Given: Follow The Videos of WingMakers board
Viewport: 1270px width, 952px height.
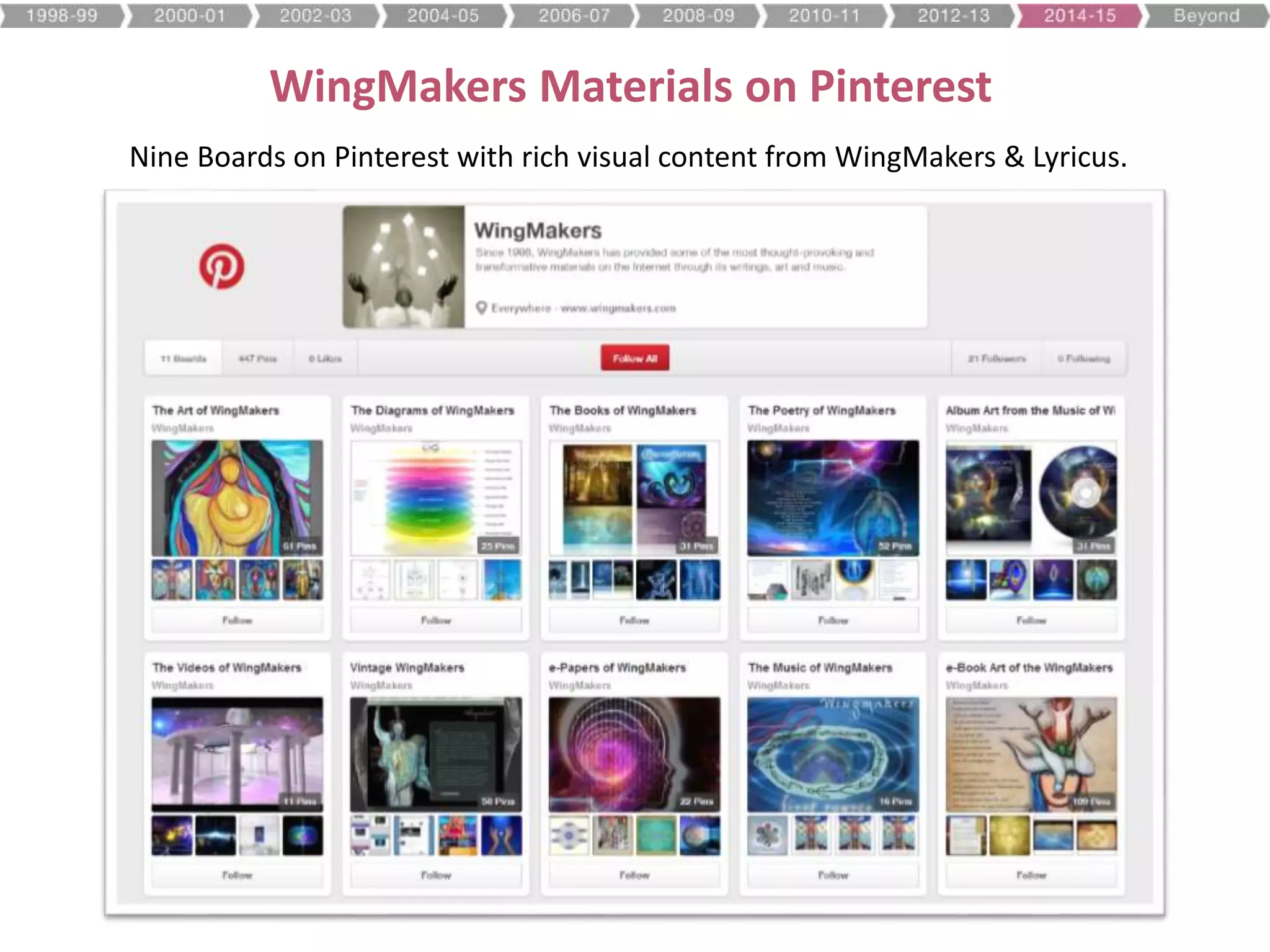Looking at the screenshot, I should pos(238,875).
